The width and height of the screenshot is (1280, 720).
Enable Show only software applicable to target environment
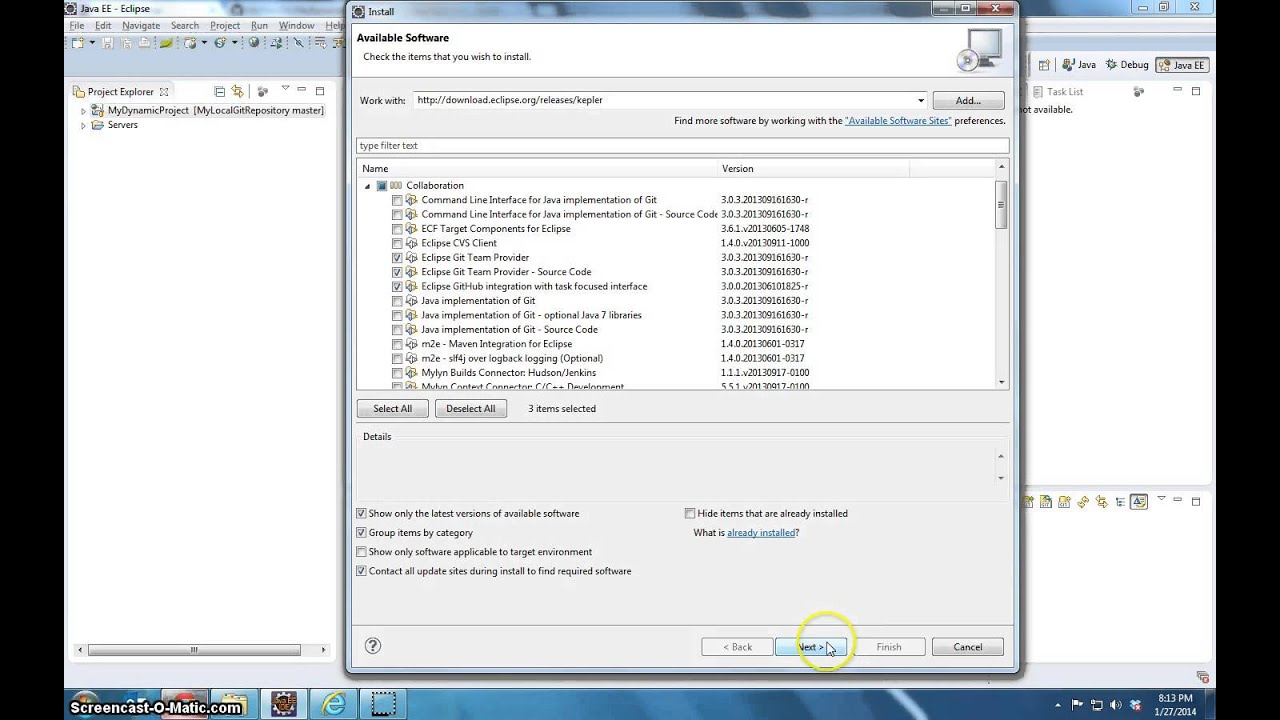coord(362,552)
